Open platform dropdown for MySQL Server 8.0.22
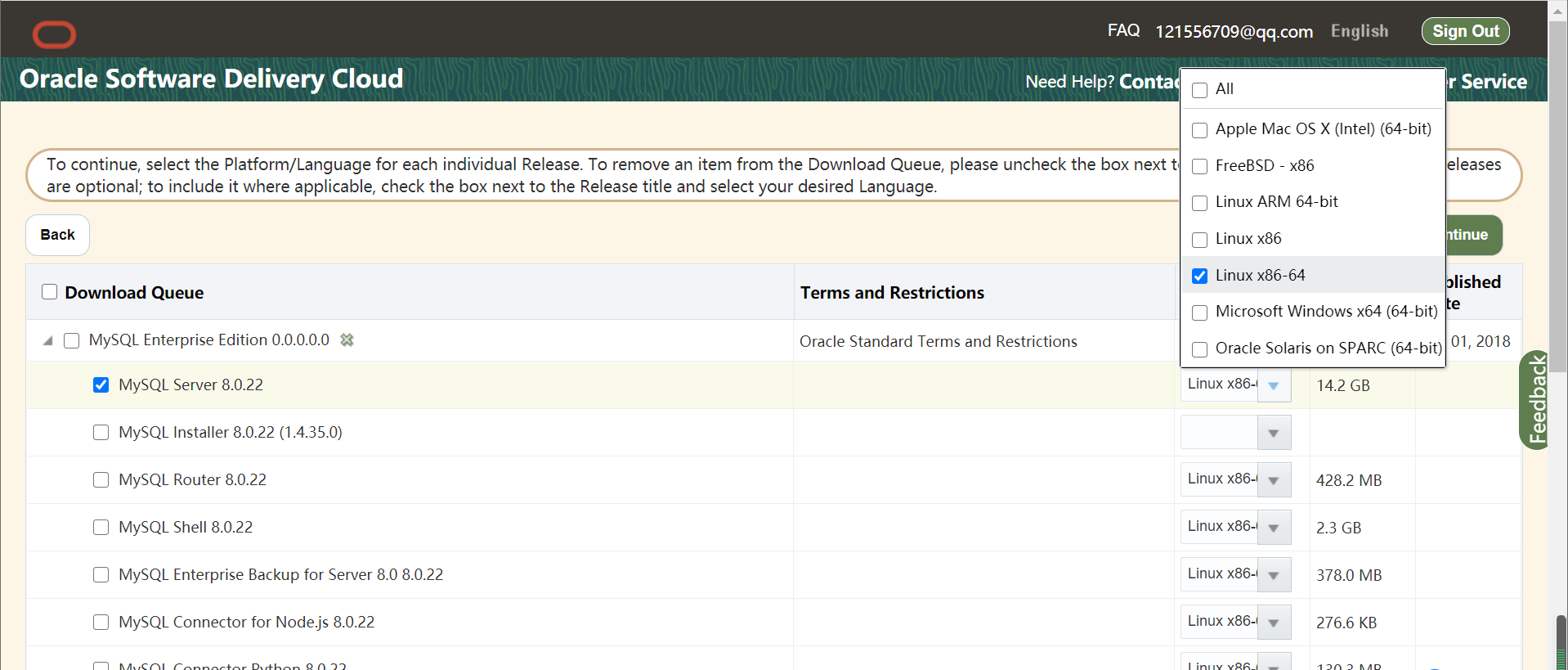 click(x=1274, y=385)
